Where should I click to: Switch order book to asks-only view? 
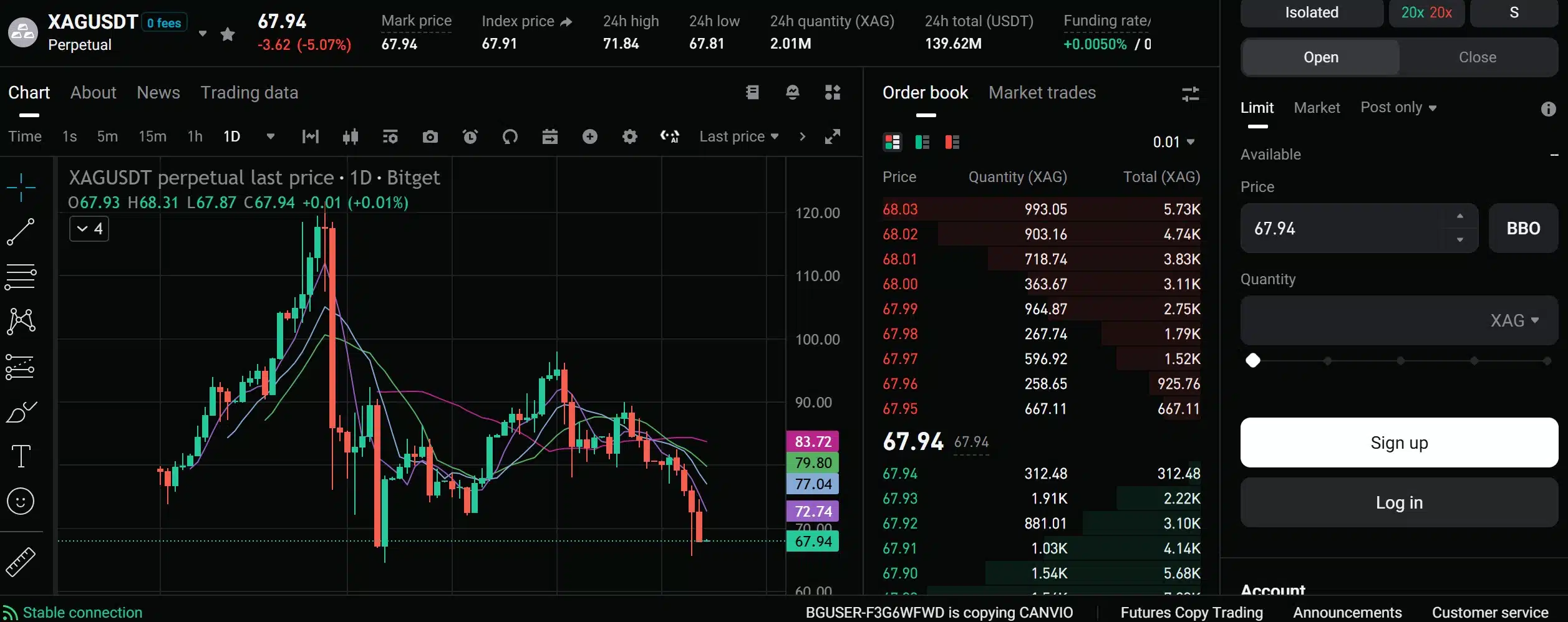coord(952,142)
